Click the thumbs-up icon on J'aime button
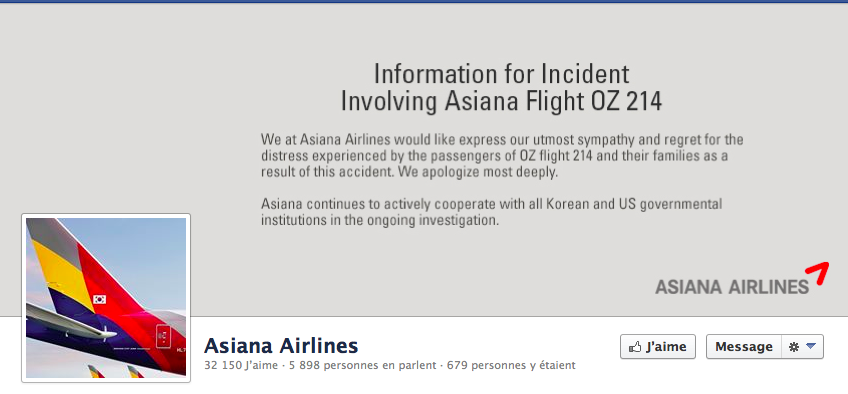Viewport: 848px width, 394px height. point(635,346)
